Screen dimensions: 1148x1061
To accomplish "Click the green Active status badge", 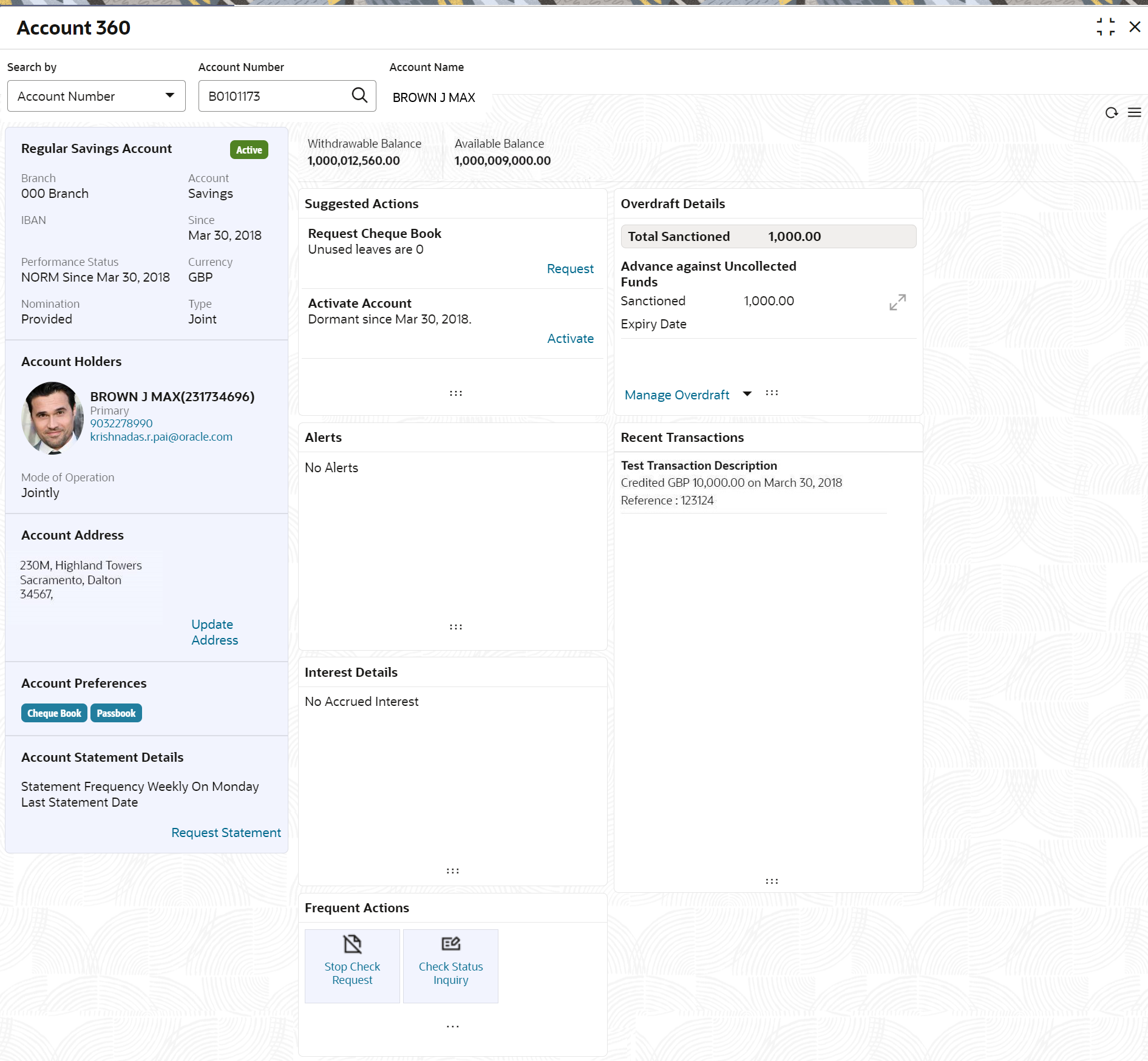I will pyautogui.click(x=249, y=149).
